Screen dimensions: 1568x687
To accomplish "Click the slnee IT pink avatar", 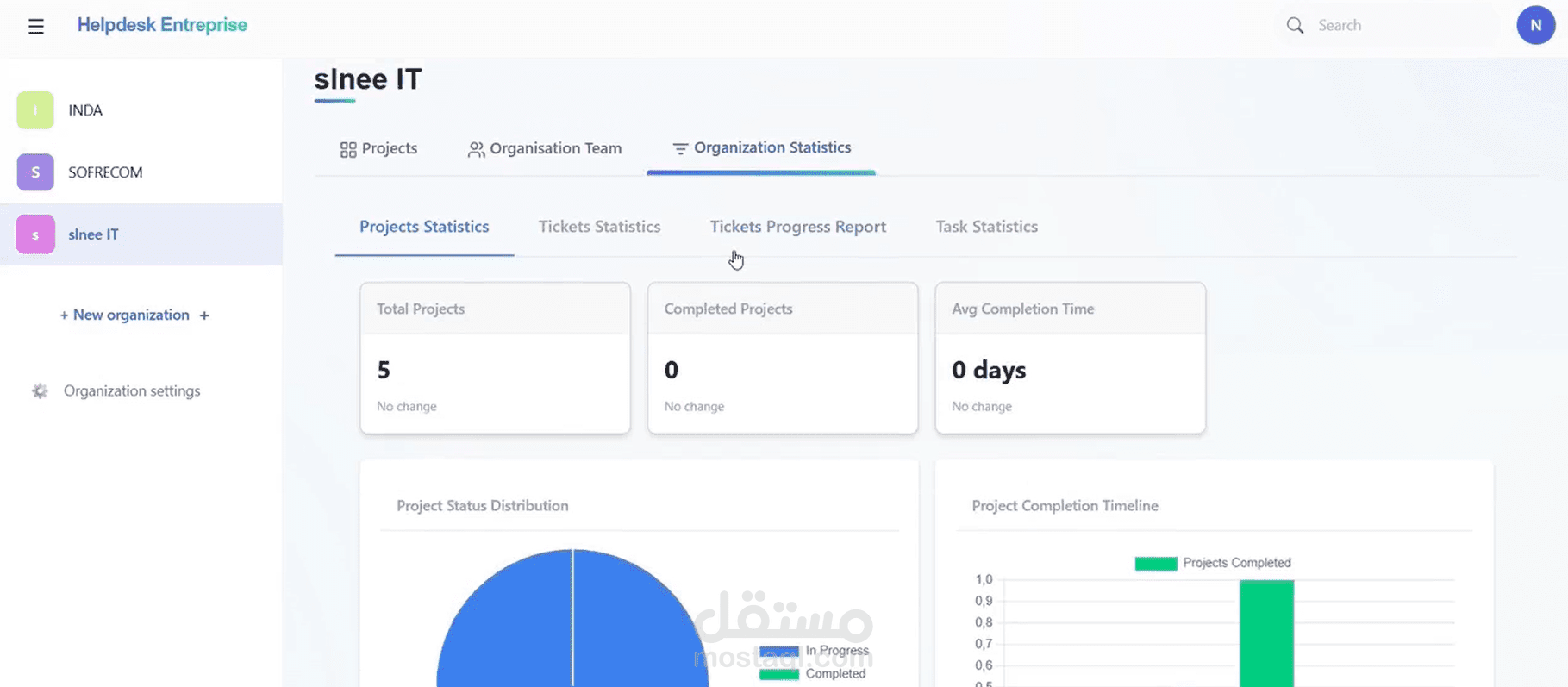I will (35, 234).
